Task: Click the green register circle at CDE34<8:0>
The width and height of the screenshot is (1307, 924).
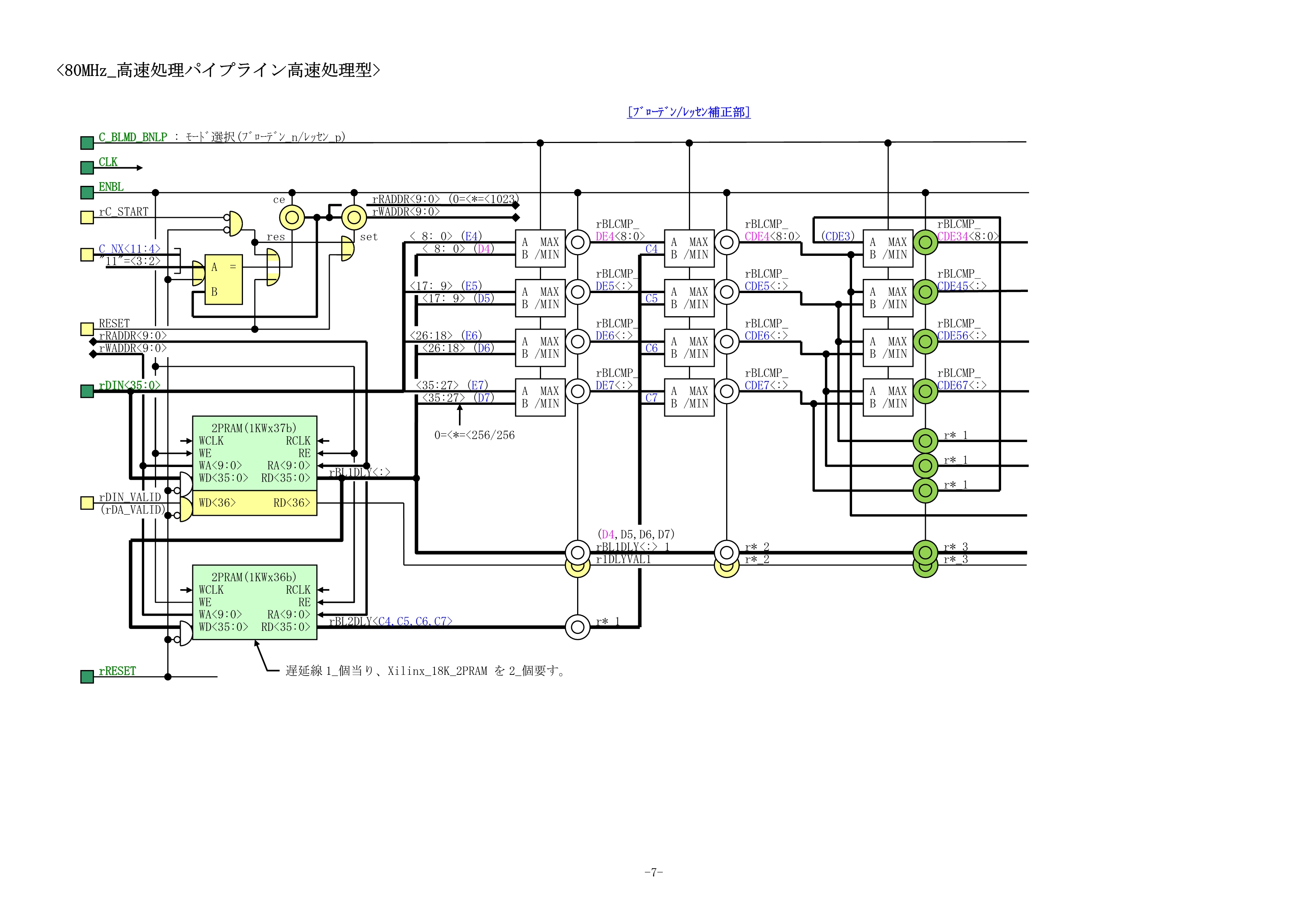Action: (x=925, y=242)
